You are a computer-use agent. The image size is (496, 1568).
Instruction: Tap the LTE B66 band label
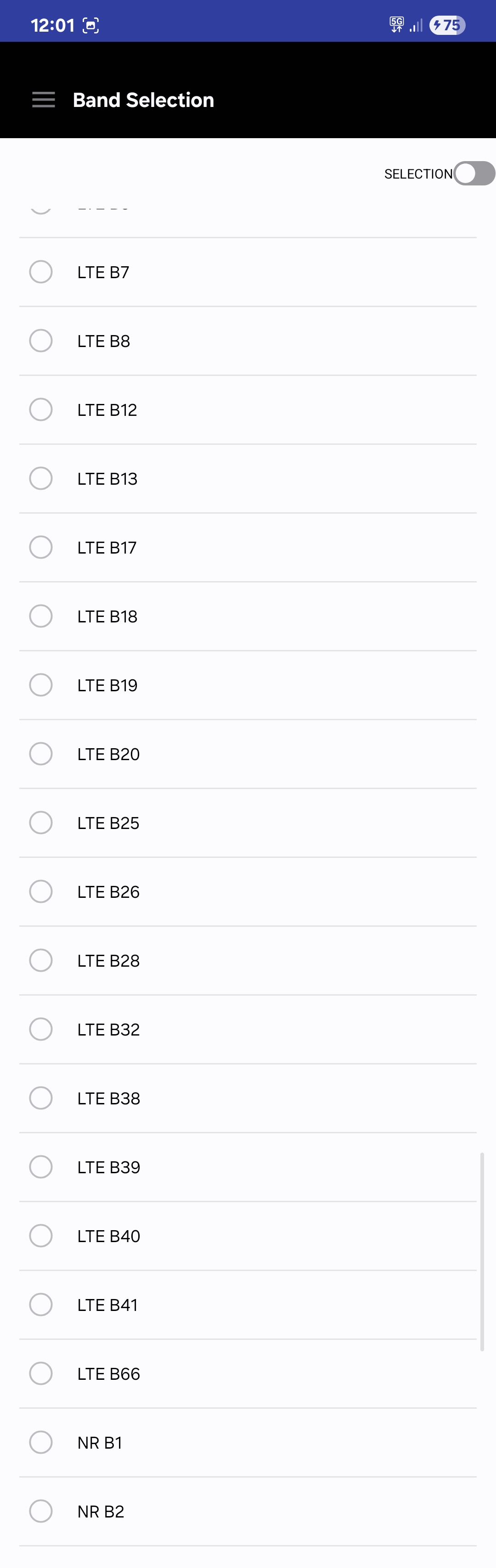108,1374
